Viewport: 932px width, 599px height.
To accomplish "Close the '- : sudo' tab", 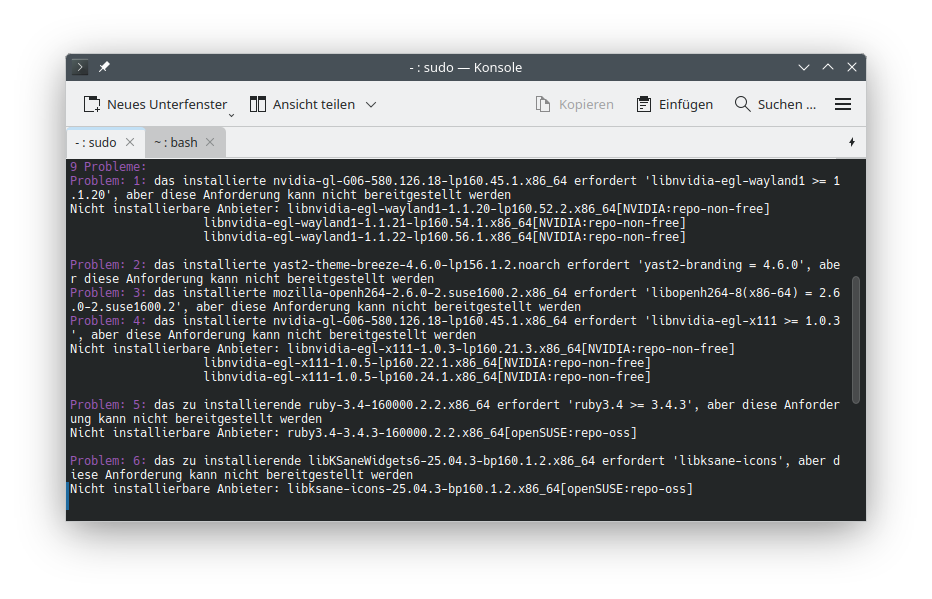I will point(130,142).
